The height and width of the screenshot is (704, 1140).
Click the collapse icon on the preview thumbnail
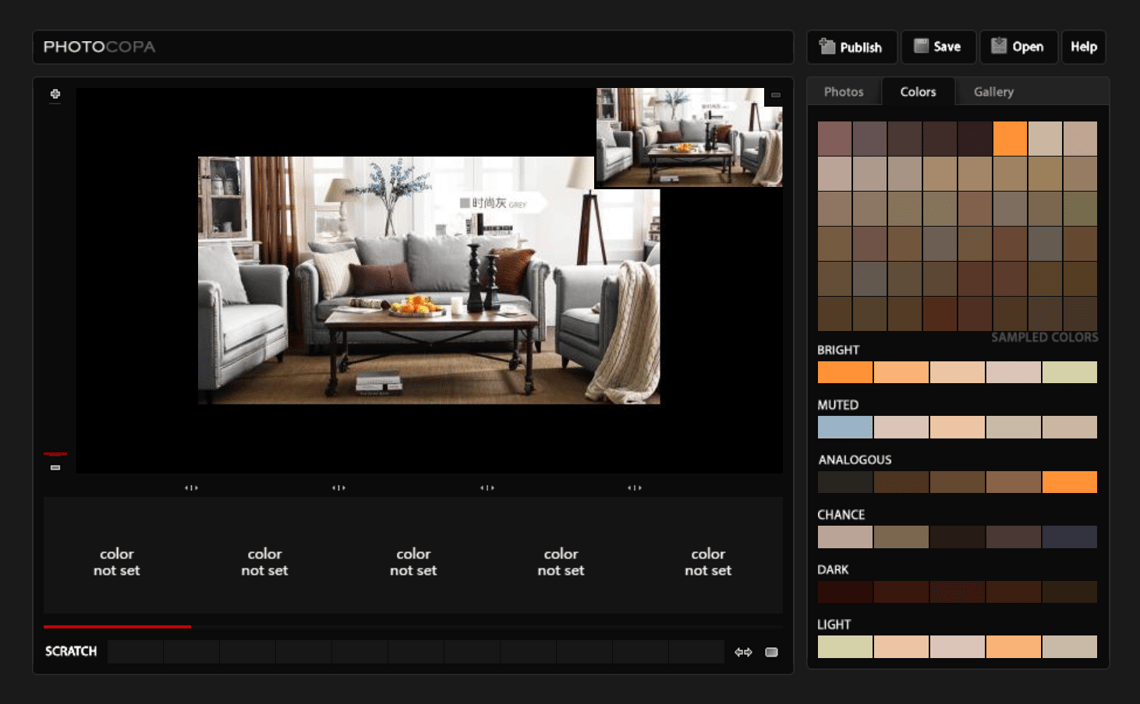tap(774, 93)
